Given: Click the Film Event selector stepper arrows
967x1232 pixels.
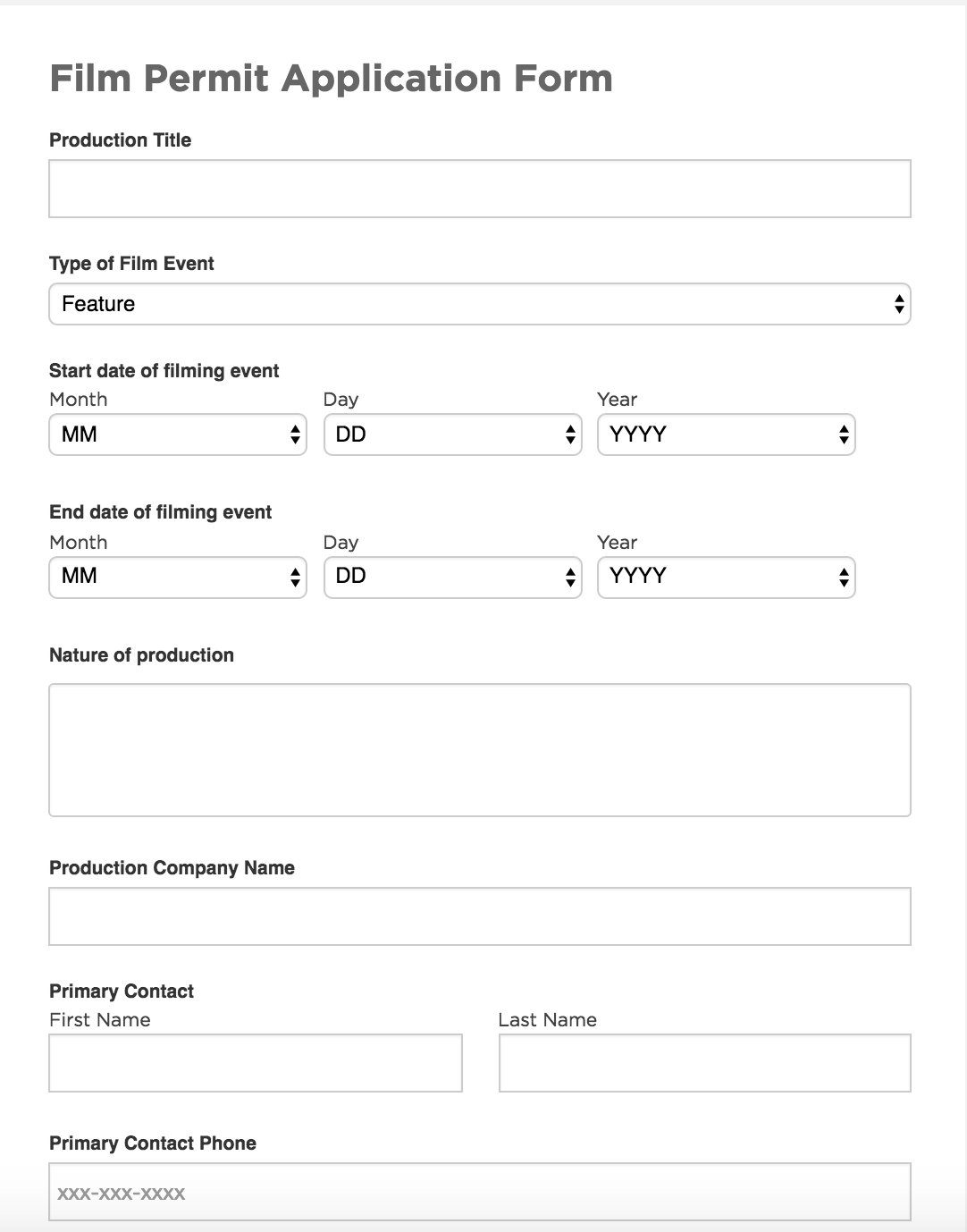Looking at the screenshot, I should click(x=899, y=304).
